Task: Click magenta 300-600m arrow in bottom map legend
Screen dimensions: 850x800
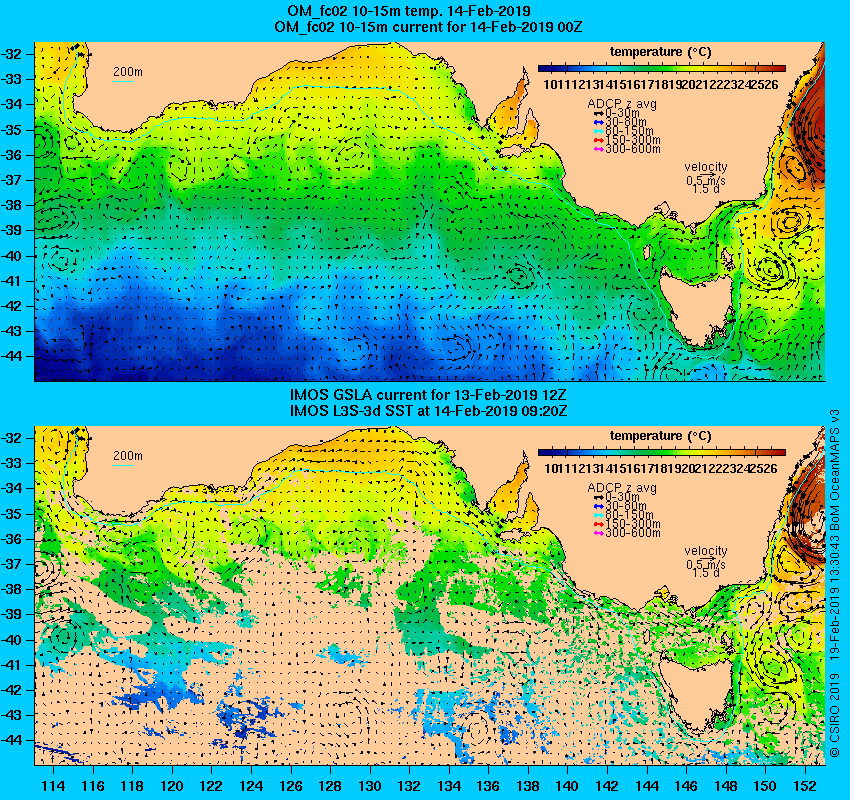Action: [598, 533]
